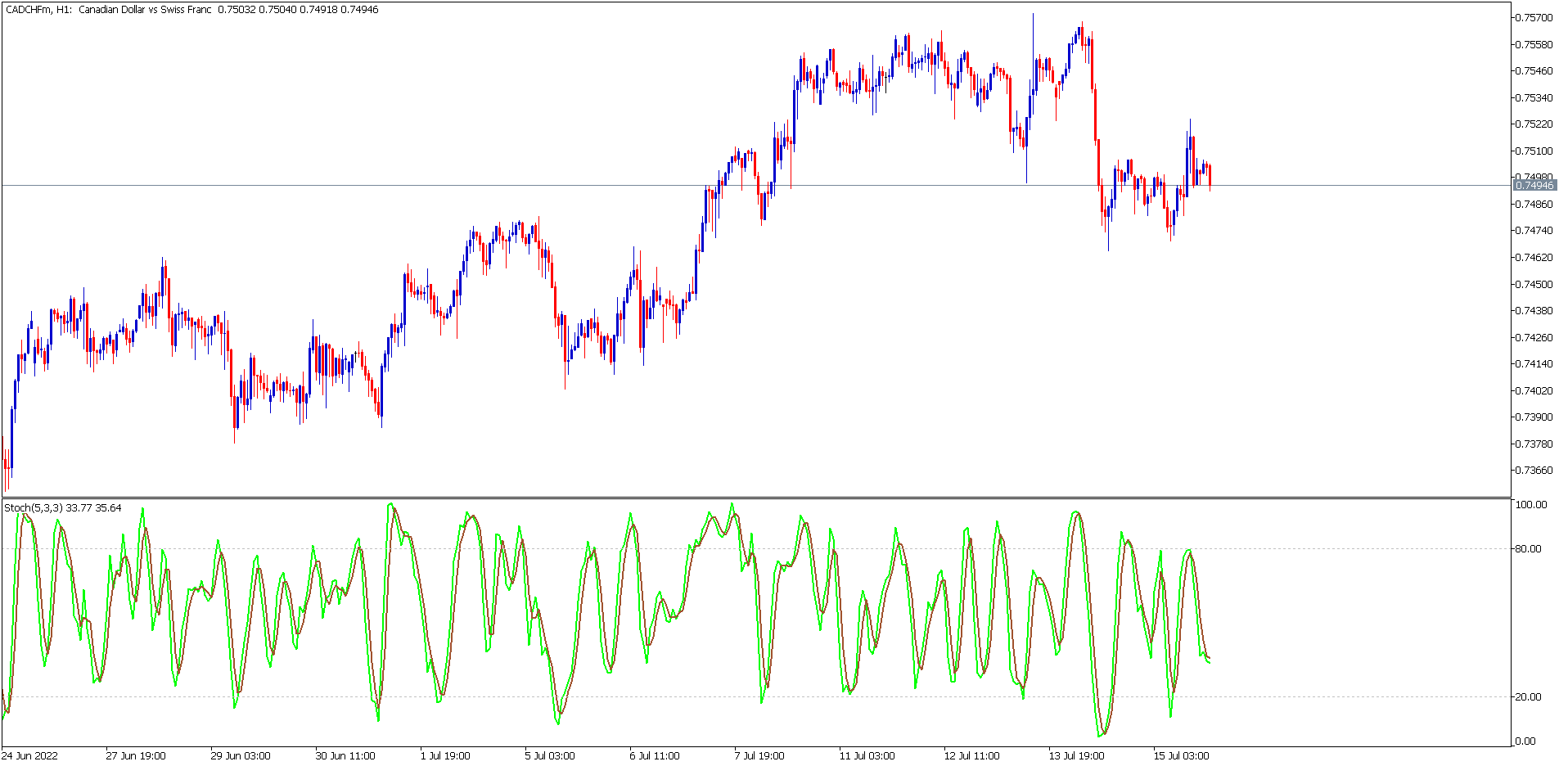The height and width of the screenshot is (766, 1568).
Task: Click the 7 Jul 19:00 time label
Action: 759,756
